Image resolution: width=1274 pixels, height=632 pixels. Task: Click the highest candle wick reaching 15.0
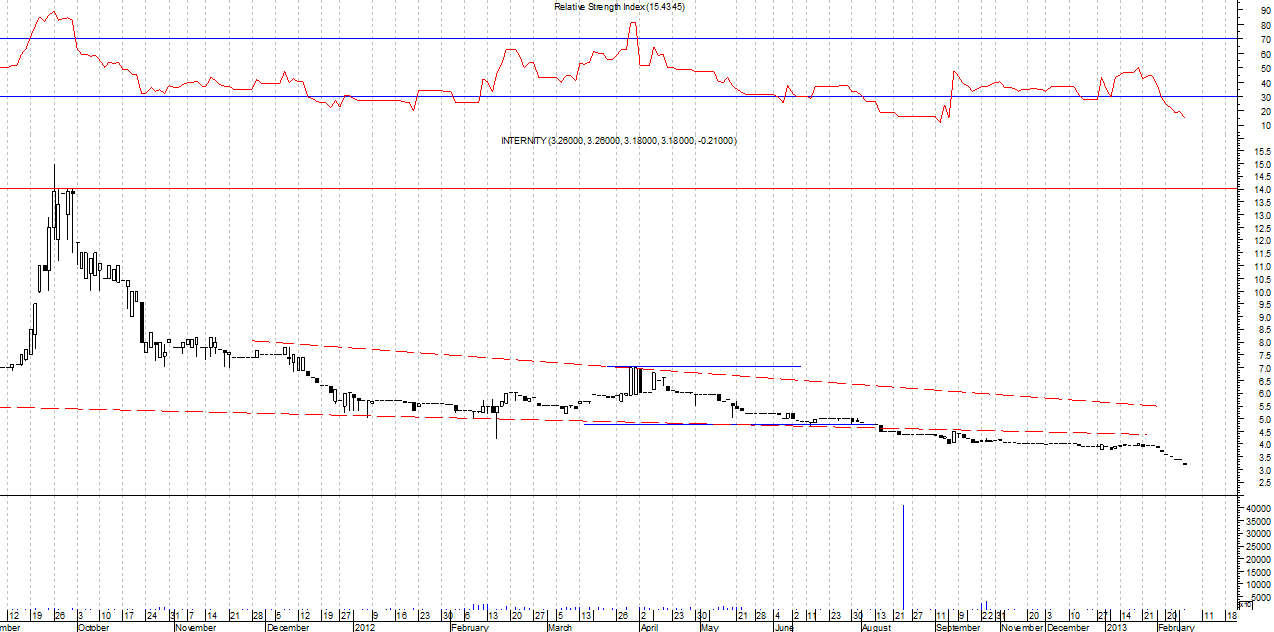54,170
